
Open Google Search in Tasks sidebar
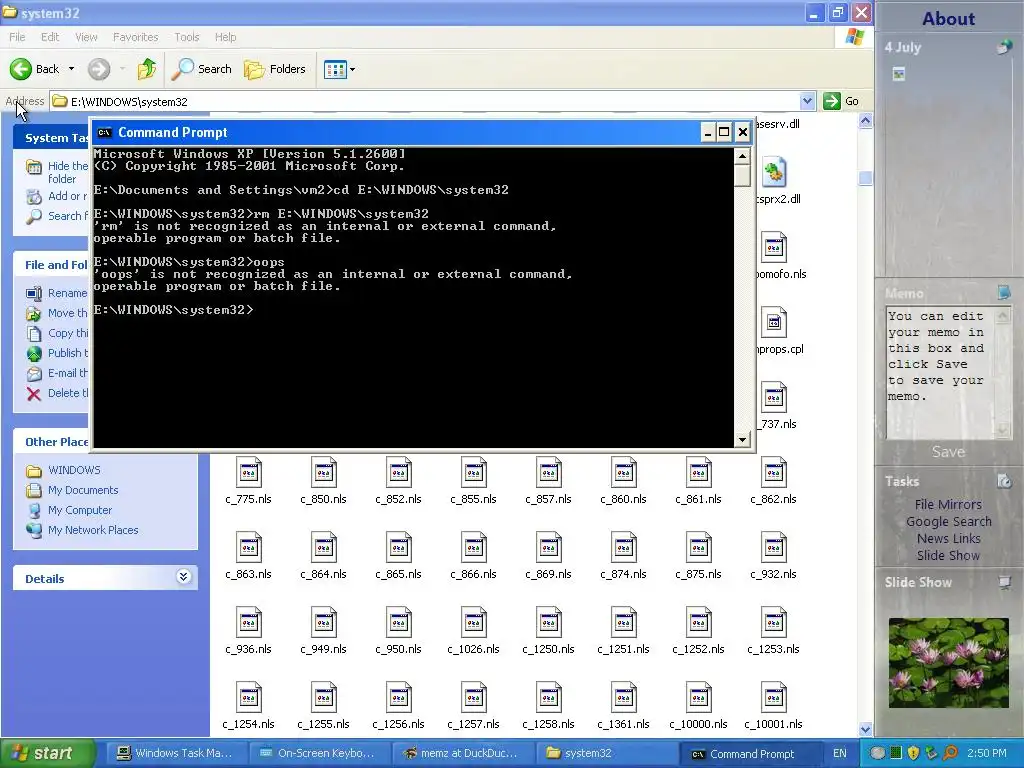[948, 521]
